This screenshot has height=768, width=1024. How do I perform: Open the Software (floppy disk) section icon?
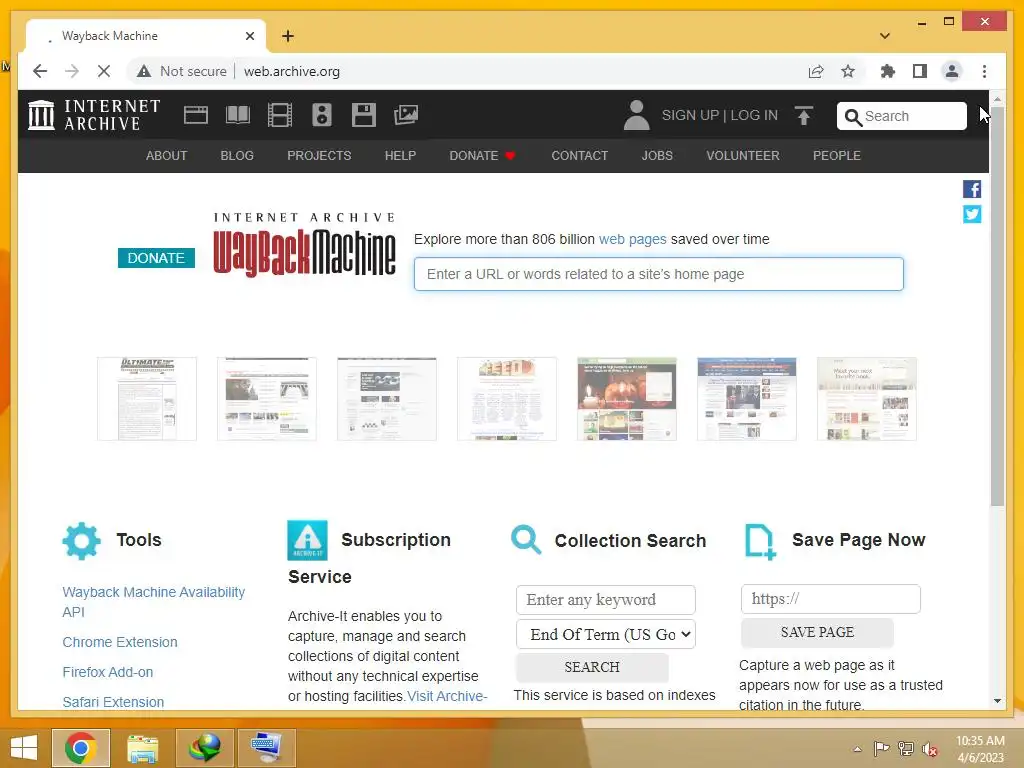pyautogui.click(x=364, y=115)
